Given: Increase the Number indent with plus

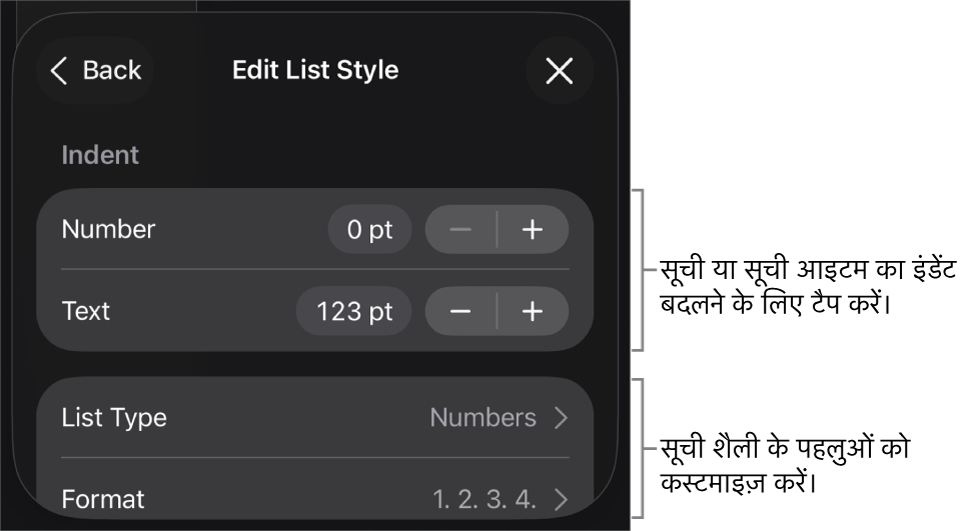Looking at the screenshot, I should tap(533, 230).
